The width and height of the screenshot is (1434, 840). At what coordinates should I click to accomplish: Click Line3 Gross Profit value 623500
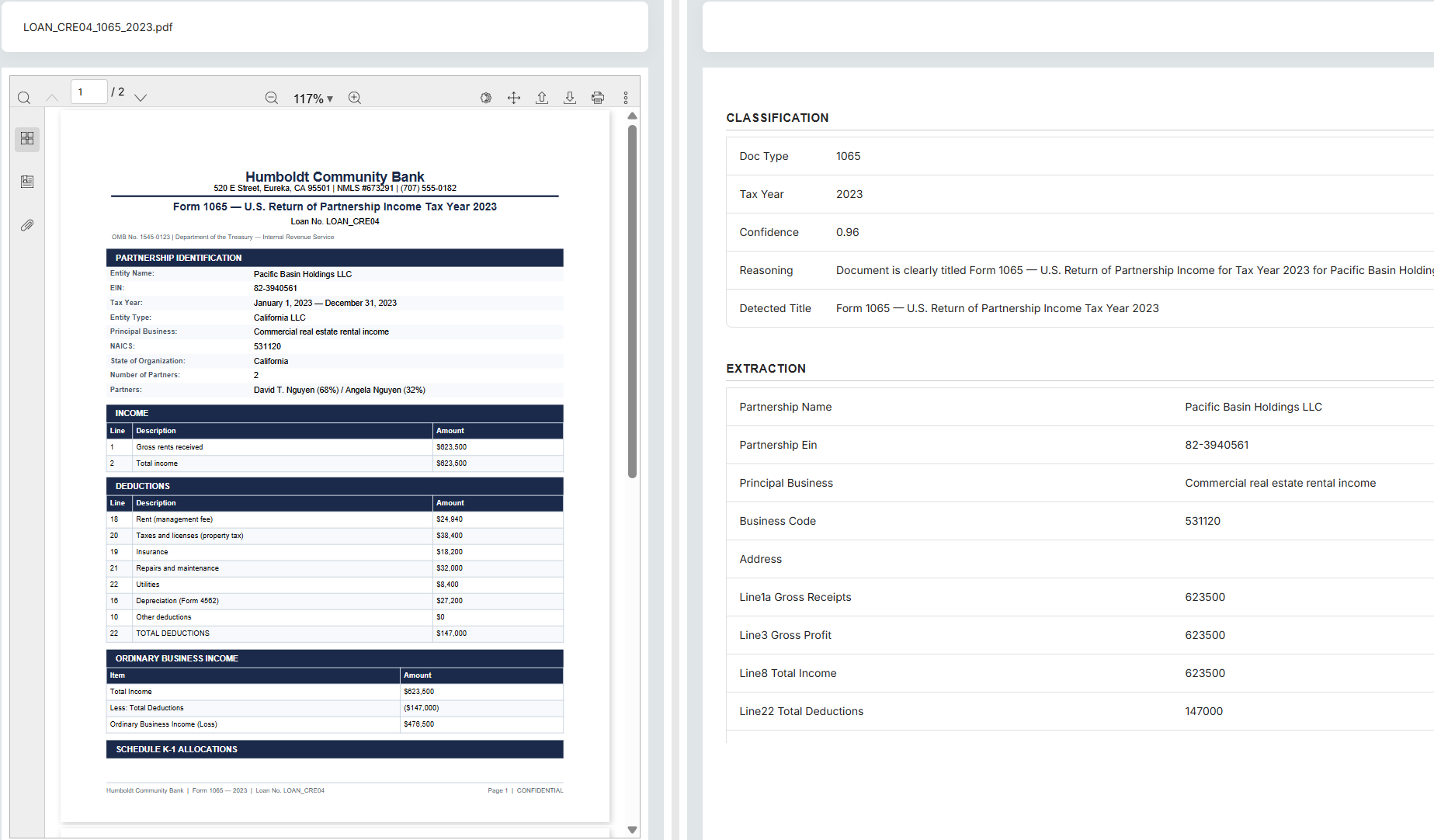pos(1205,635)
